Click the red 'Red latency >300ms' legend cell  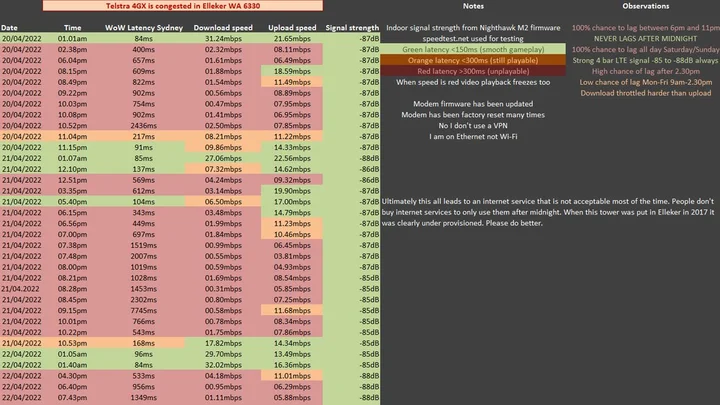pos(473,71)
